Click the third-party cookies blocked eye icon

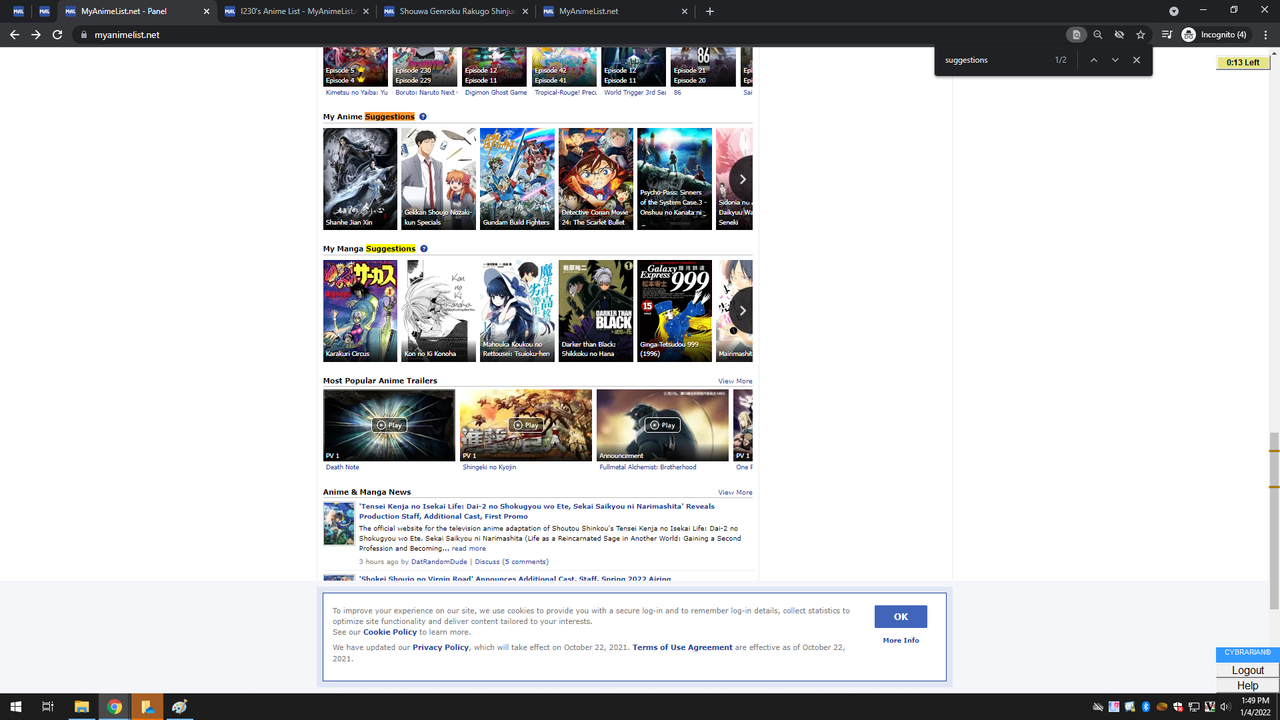1119,35
